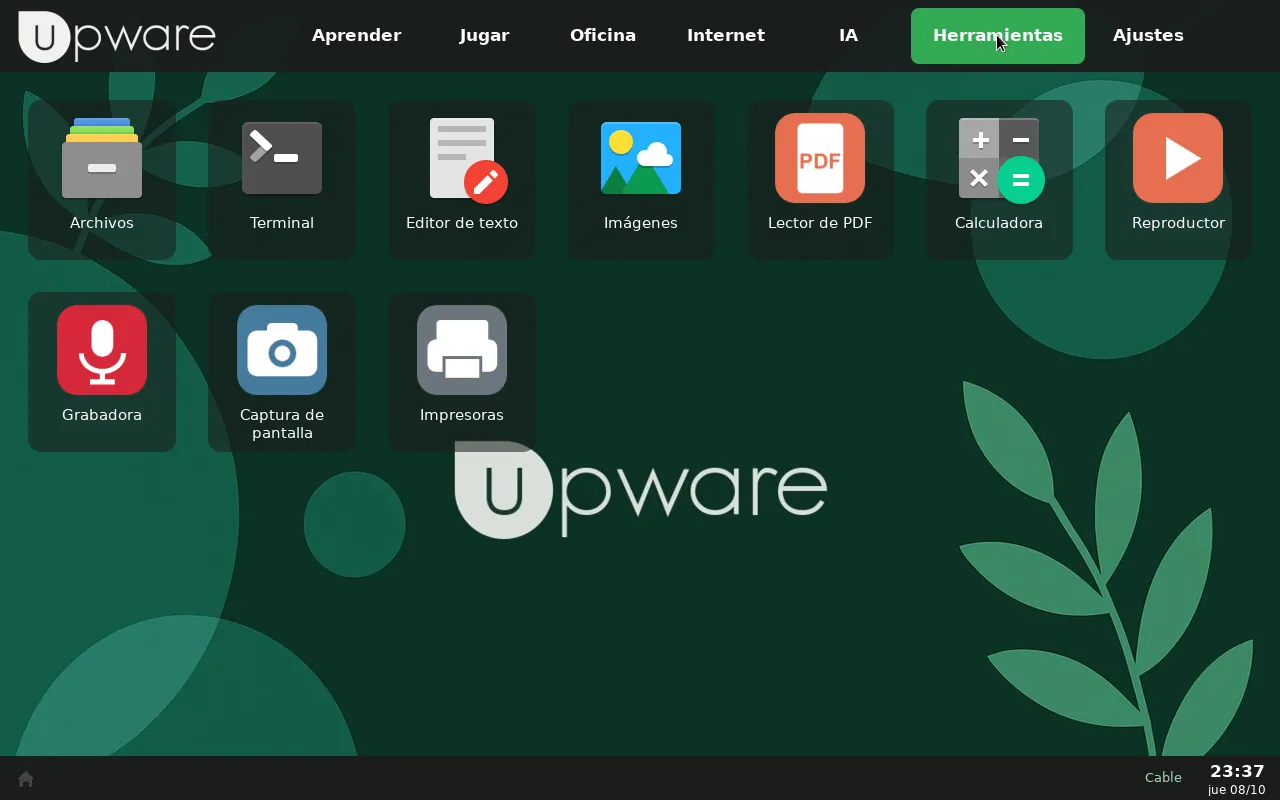
Task: Switch to the Aprender tab
Action: tap(357, 36)
